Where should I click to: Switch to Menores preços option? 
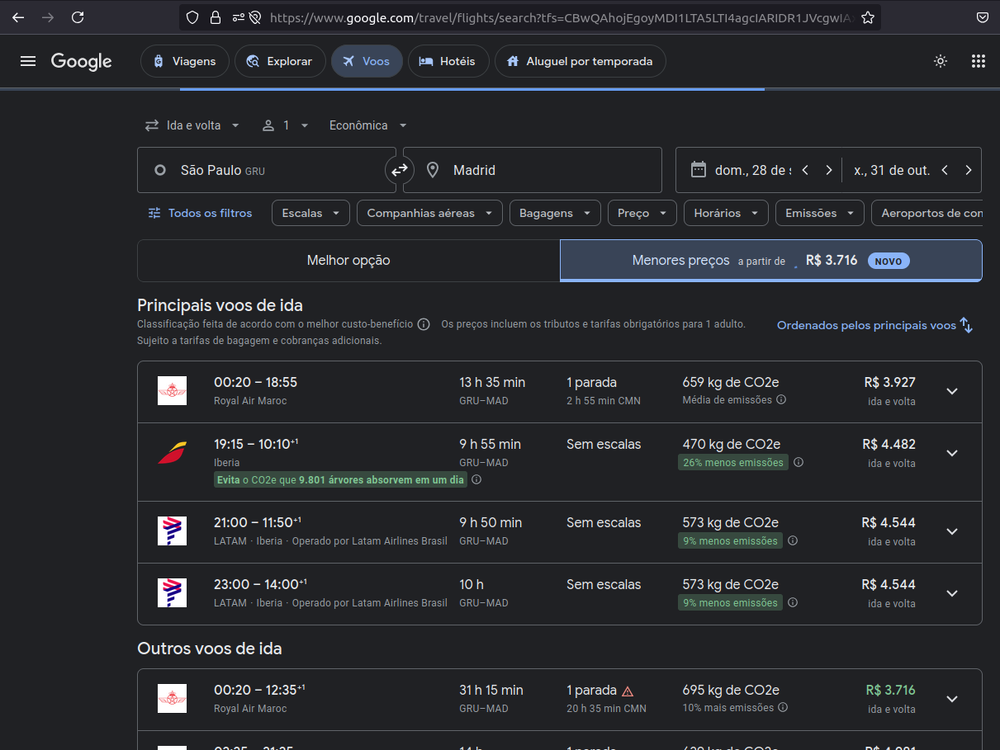click(770, 260)
